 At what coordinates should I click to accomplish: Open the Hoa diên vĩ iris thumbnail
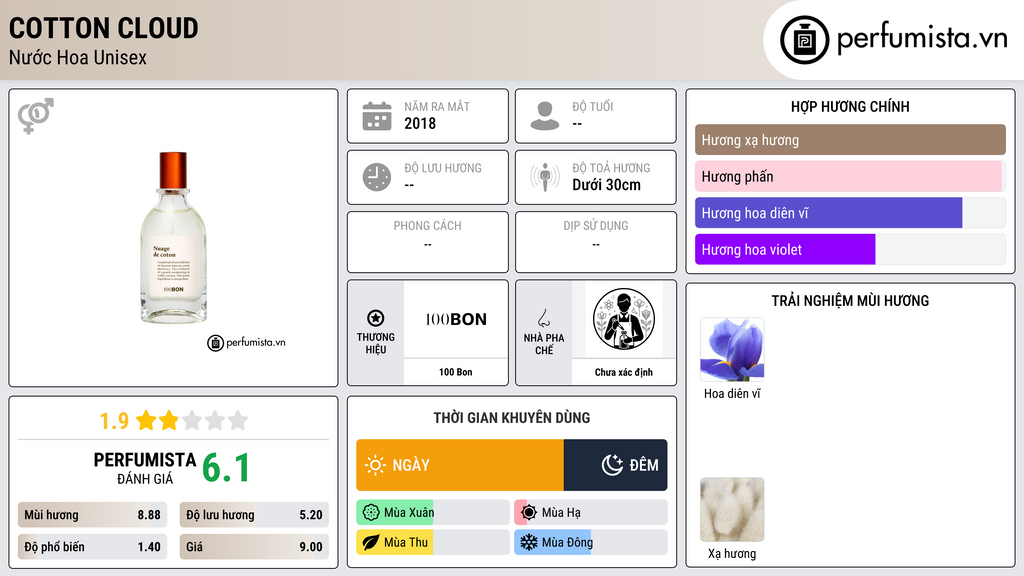(732, 349)
